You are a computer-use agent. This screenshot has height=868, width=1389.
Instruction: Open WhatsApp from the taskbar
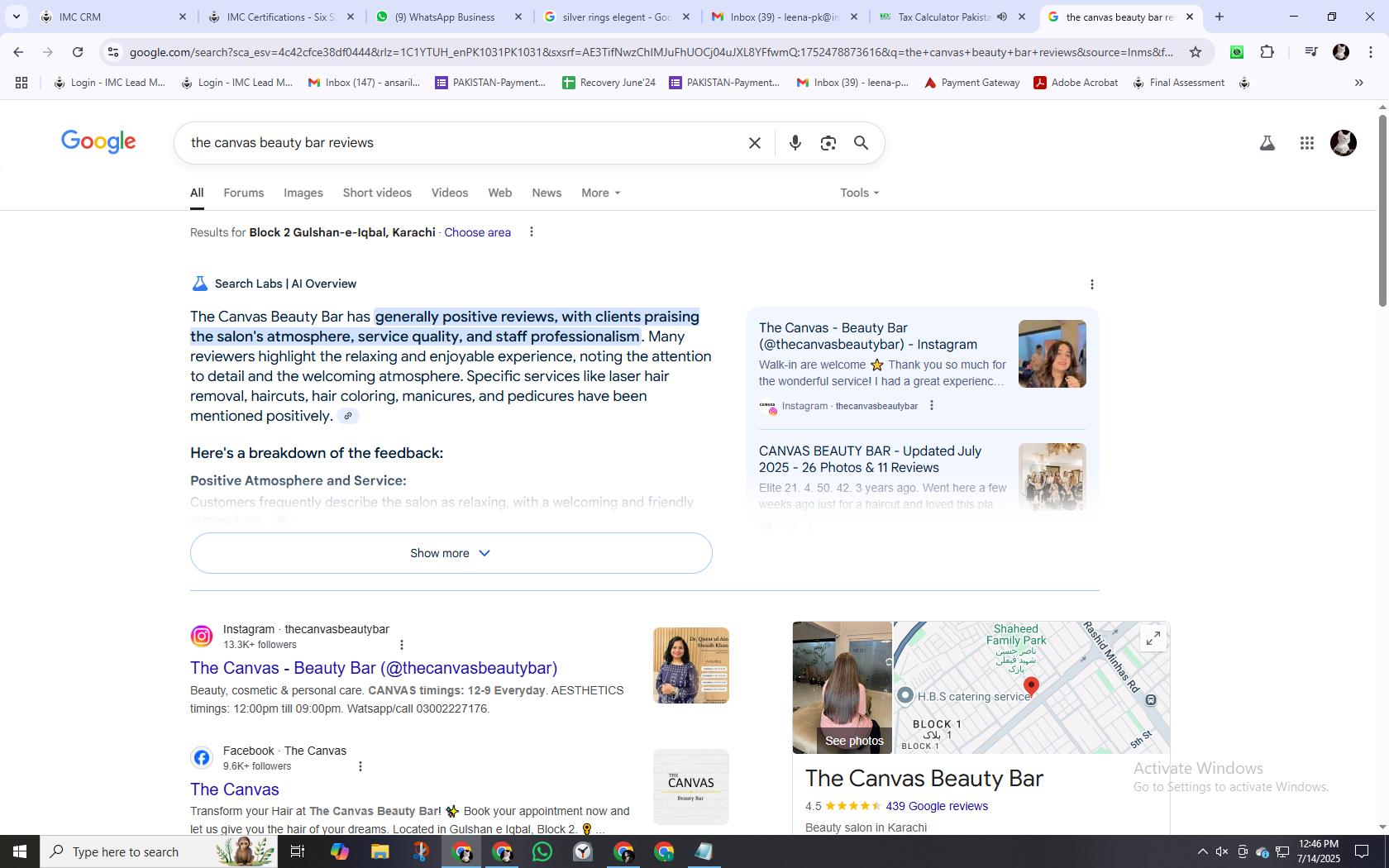[542, 851]
